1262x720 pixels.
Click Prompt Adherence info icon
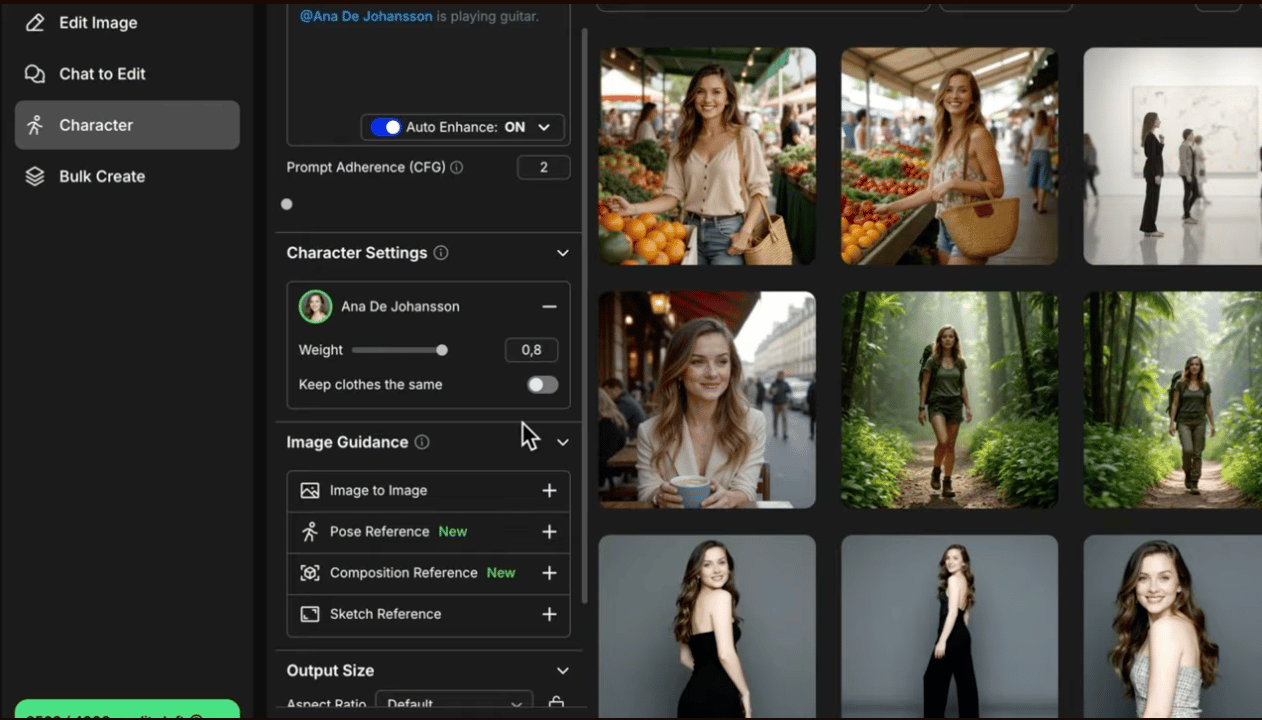pos(457,168)
